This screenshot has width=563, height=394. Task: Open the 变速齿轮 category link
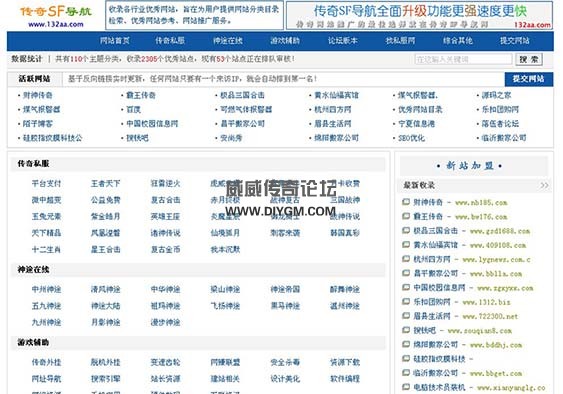point(165,362)
